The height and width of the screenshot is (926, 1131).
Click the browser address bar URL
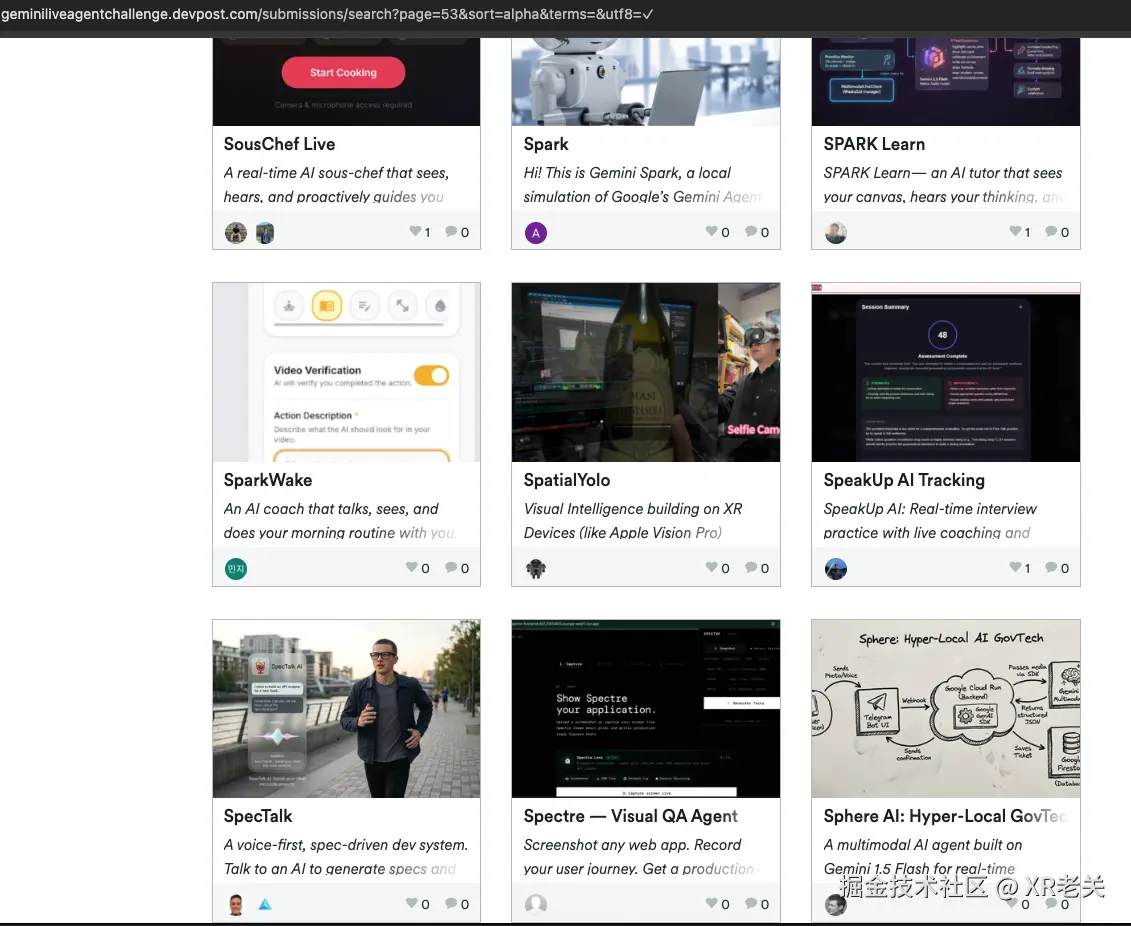[327, 14]
